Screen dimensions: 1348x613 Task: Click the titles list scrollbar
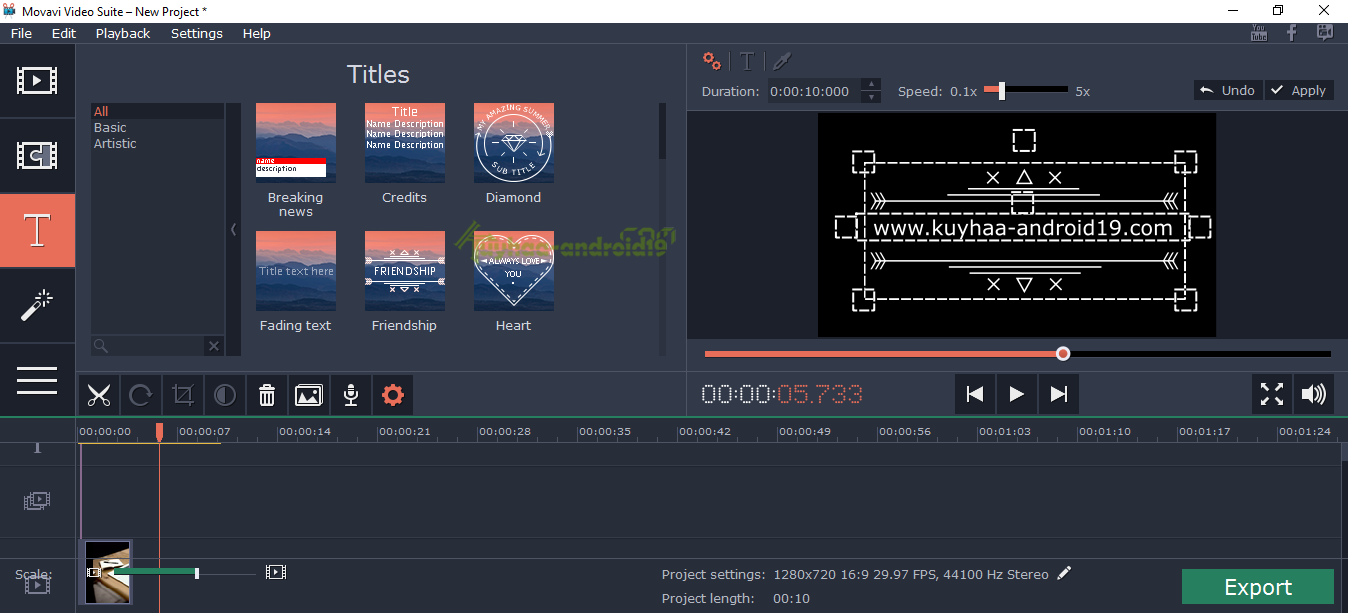pos(661,130)
